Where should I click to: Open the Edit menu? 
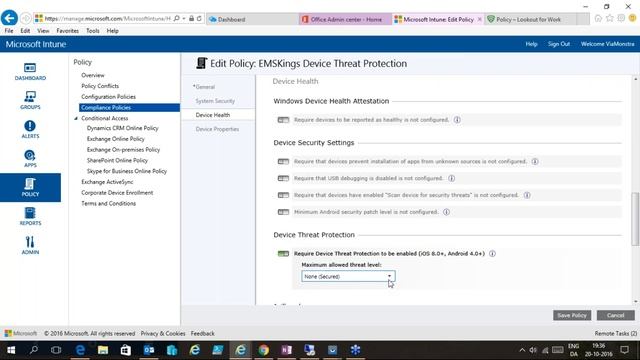click(x=25, y=31)
